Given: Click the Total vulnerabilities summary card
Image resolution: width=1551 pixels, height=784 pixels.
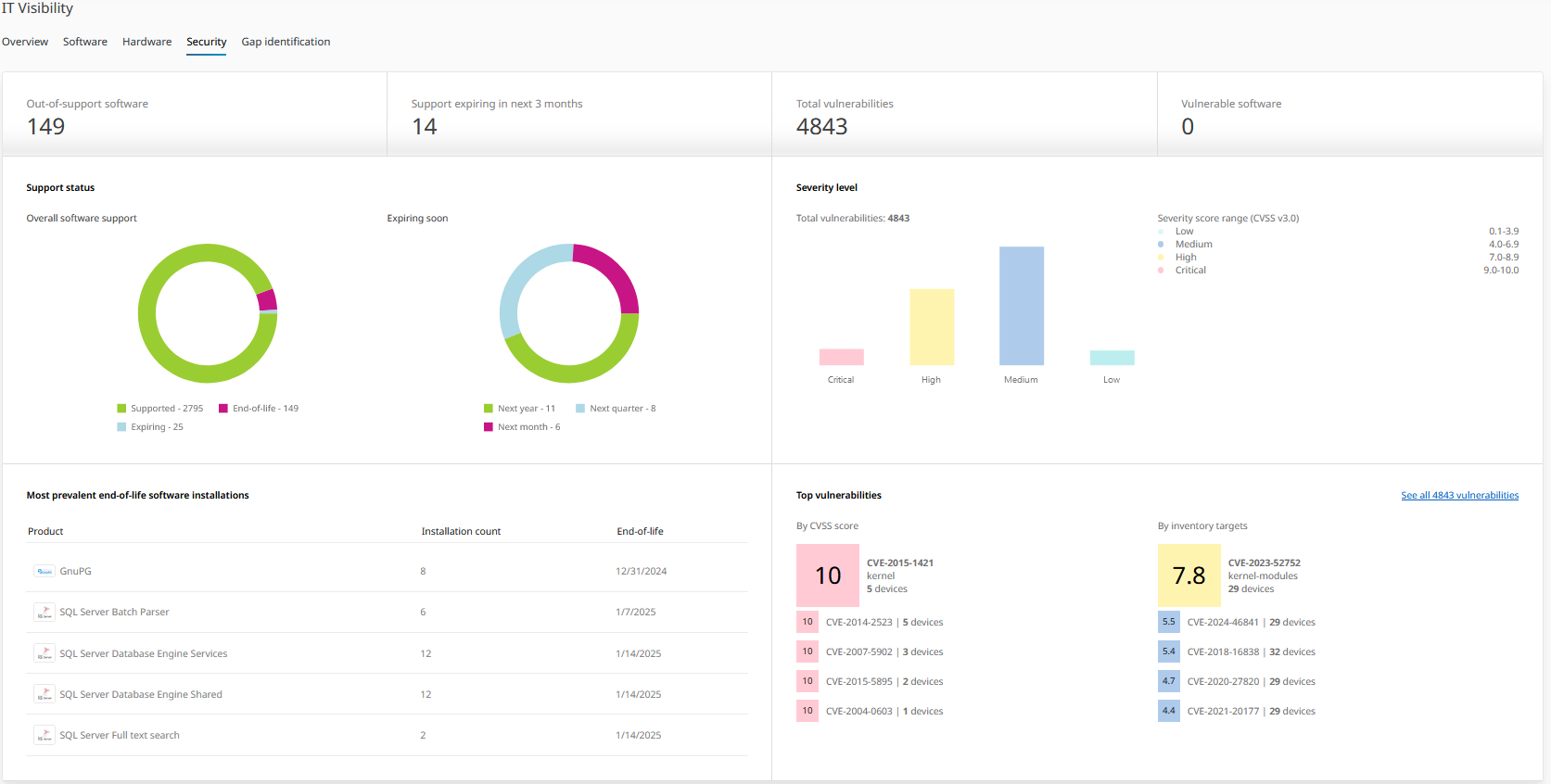Looking at the screenshot, I should coord(964,115).
